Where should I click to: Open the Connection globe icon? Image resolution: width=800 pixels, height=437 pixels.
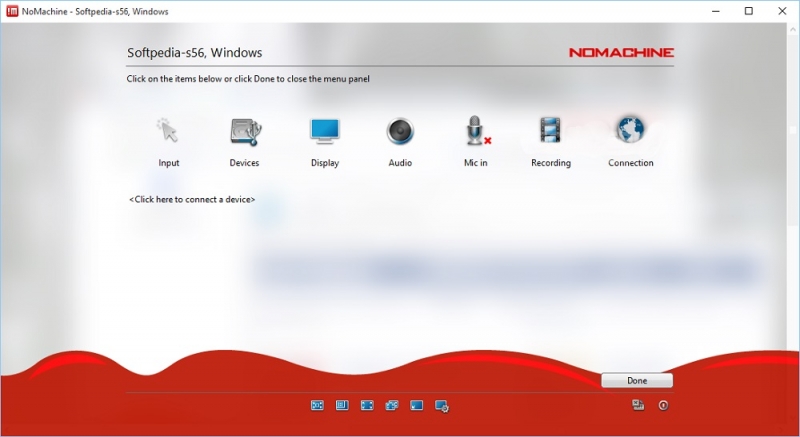[x=630, y=130]
